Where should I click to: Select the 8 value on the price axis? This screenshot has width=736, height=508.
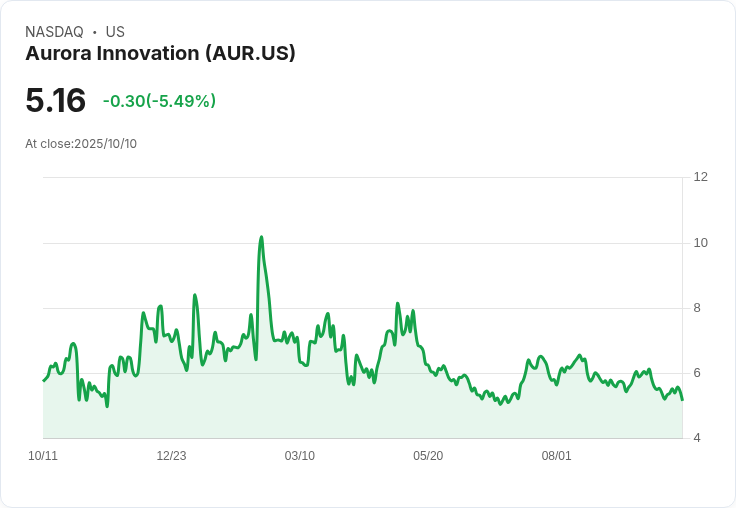(697, 308)
